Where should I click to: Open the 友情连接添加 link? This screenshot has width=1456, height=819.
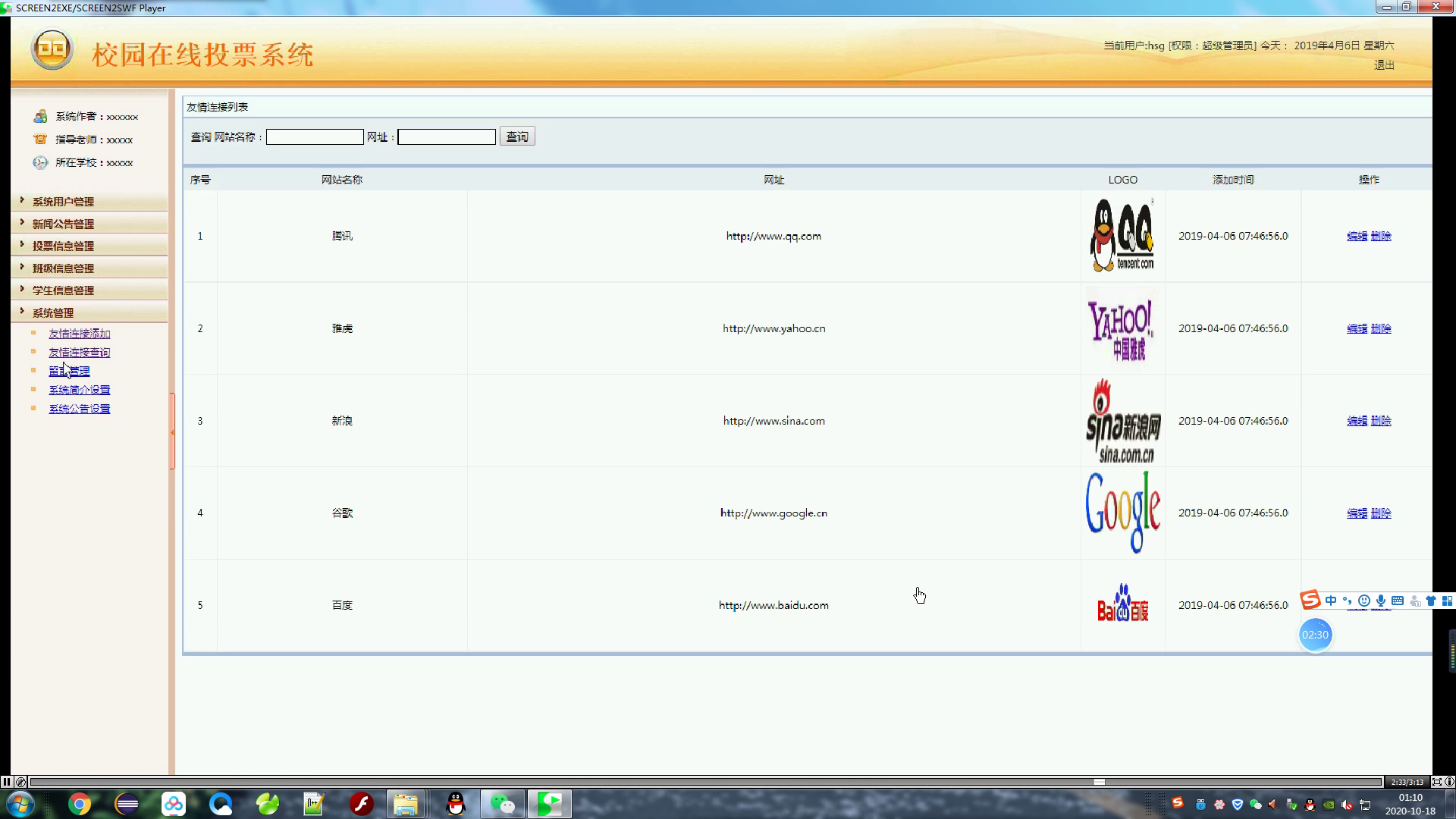click(x=80, y=334)
